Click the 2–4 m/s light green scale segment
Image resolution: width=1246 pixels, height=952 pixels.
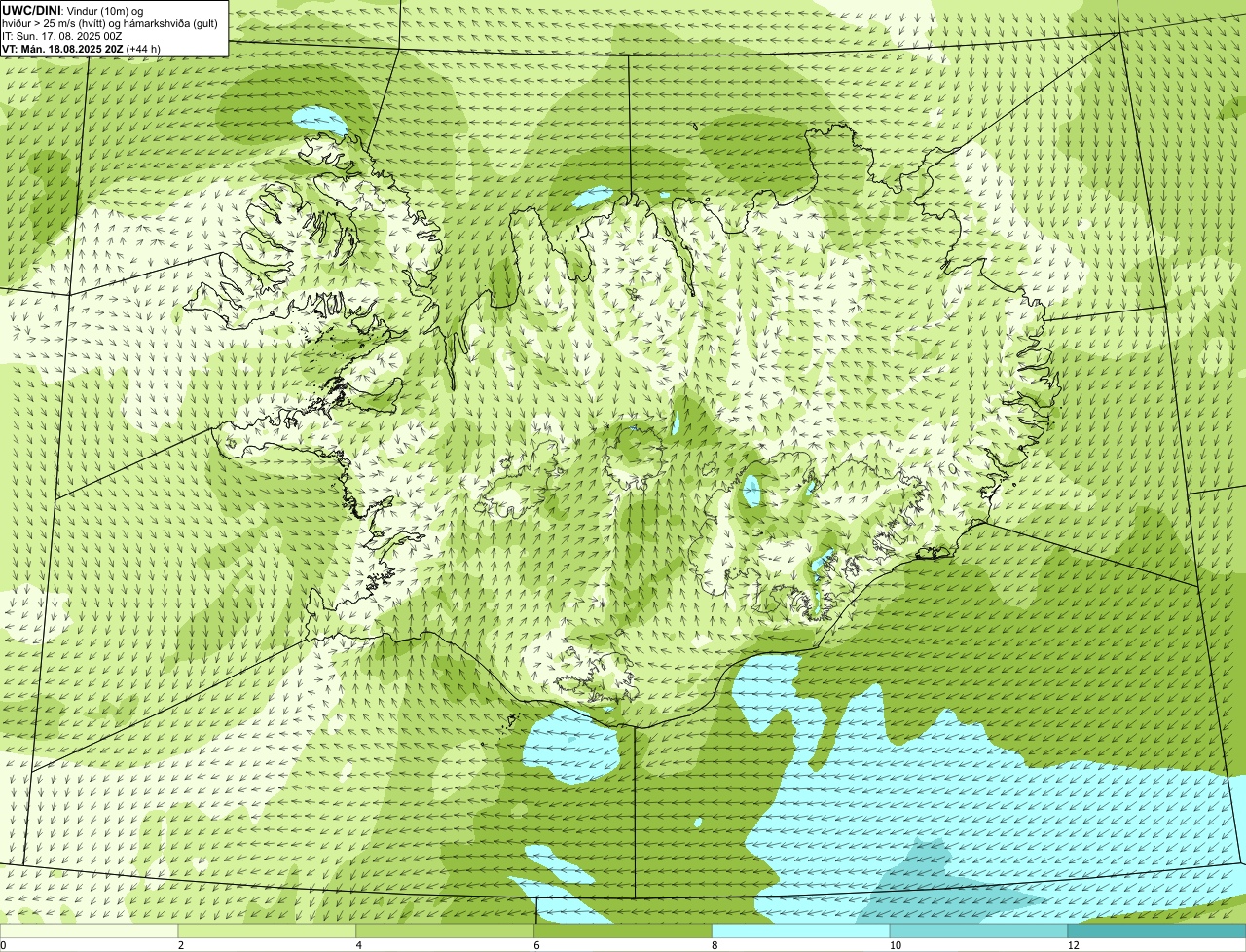point(268,932)
